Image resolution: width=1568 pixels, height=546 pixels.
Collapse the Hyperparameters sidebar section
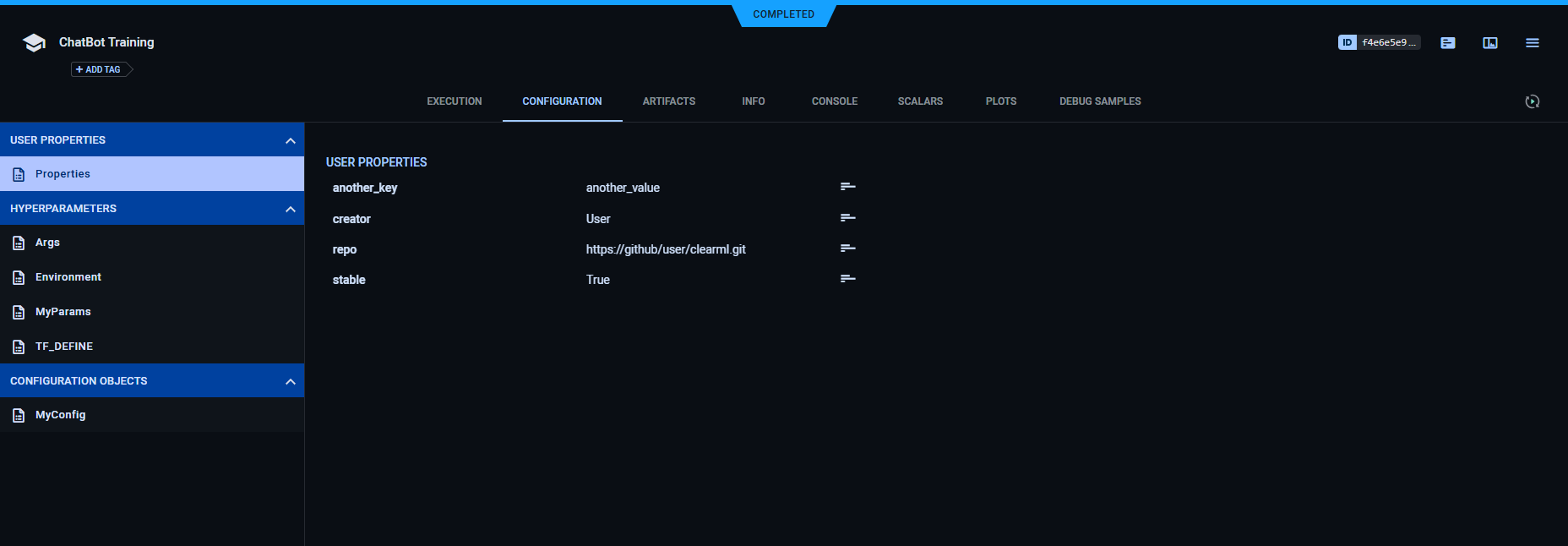click(x=290, y=209)
